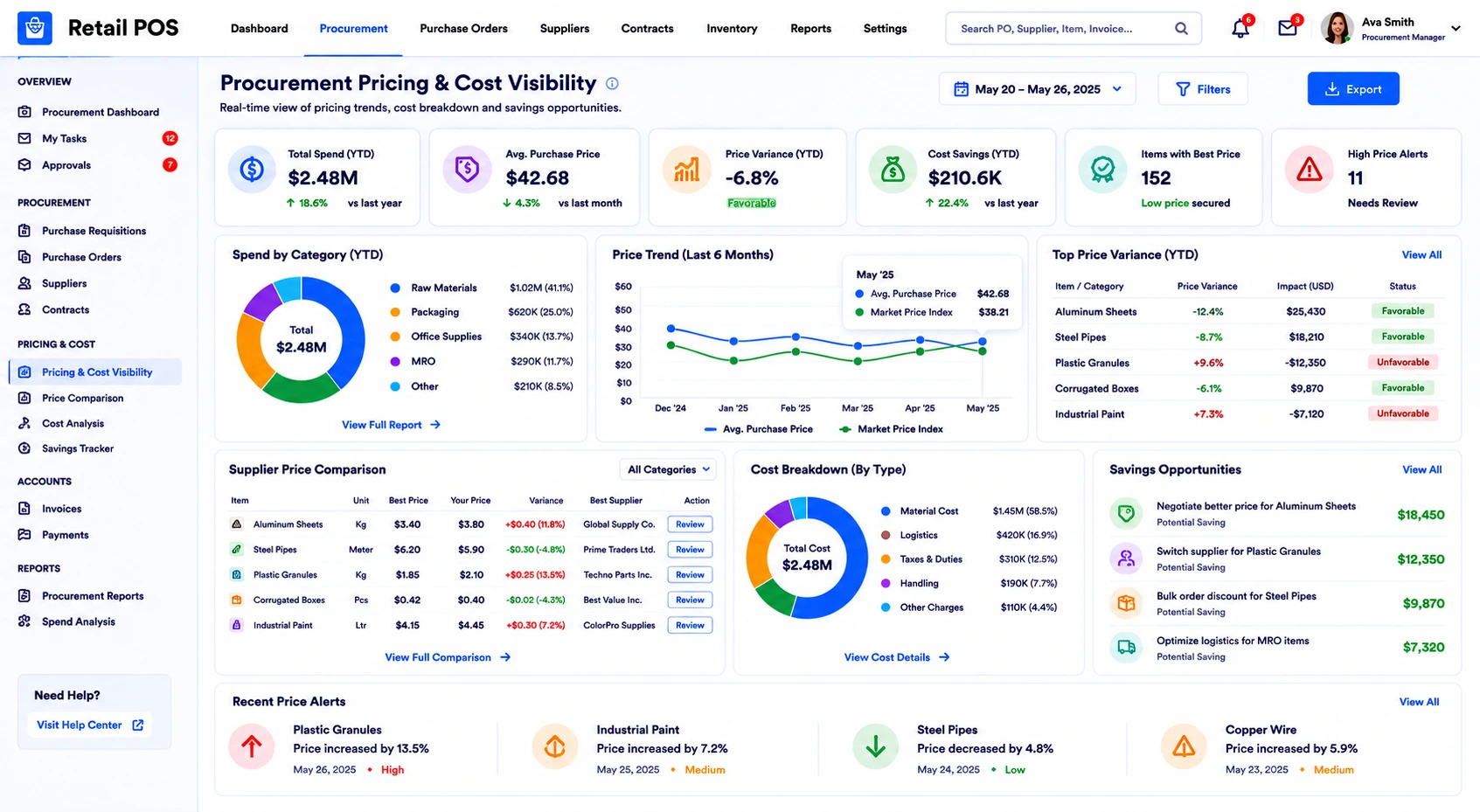Screen dimensions: 1480x812
Task: Open the View Full Comparison link
Action: pyautogui.click(x=448, y=657)
